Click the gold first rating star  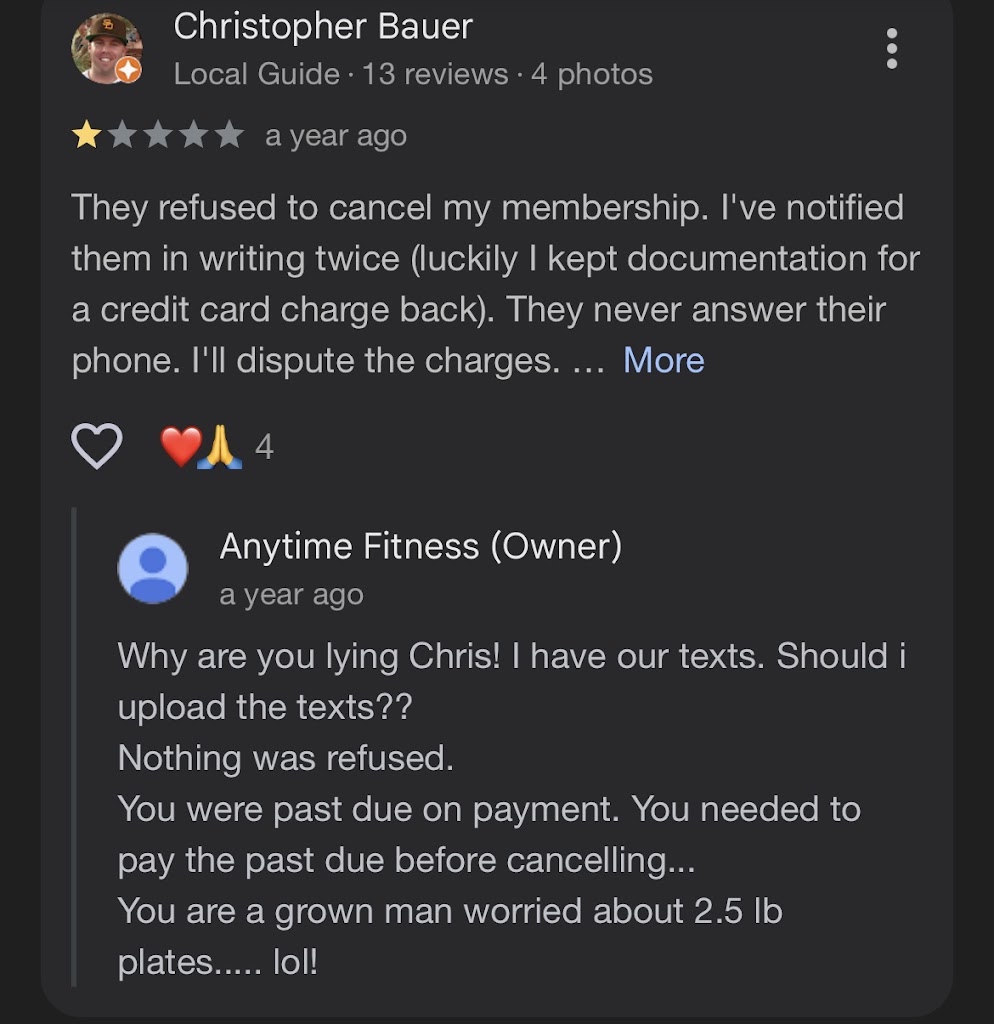86,135
